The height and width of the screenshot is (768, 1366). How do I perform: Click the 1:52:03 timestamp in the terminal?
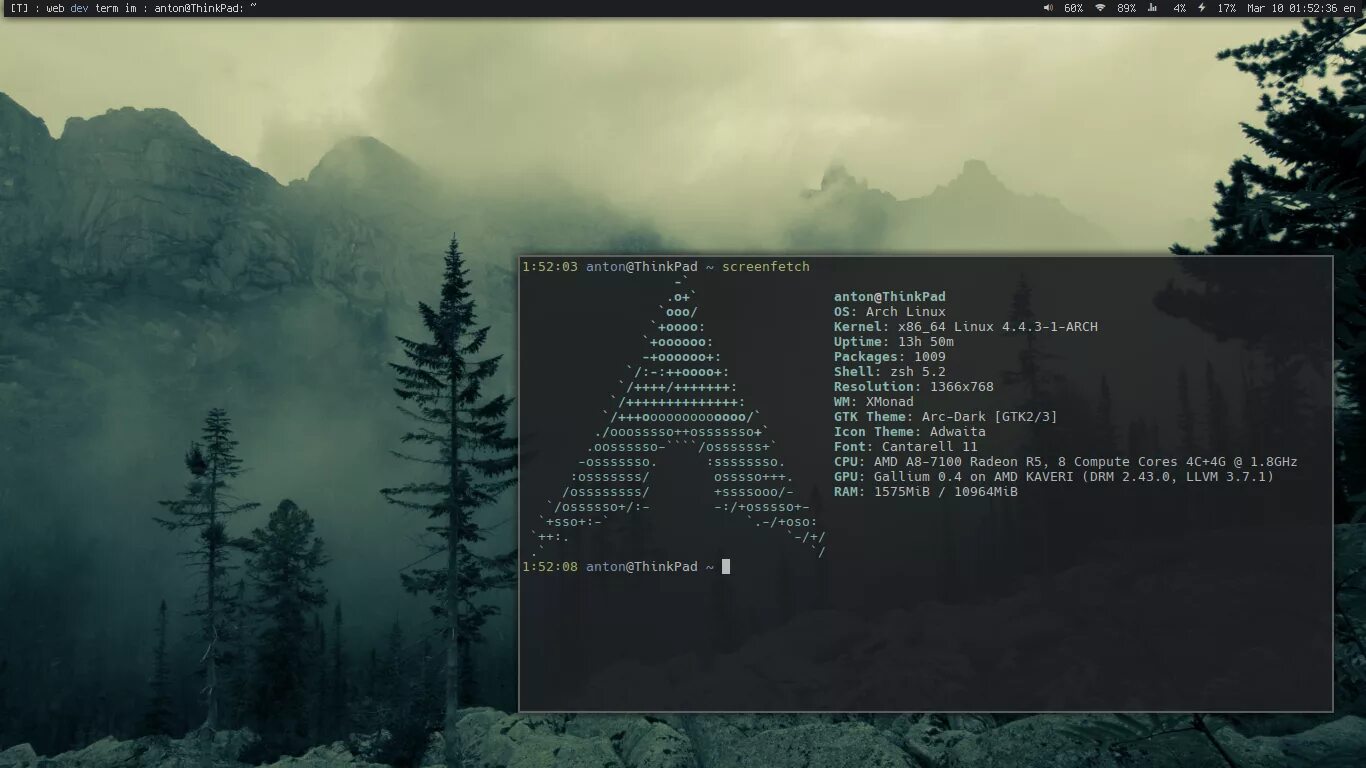(x=550, y=267)
